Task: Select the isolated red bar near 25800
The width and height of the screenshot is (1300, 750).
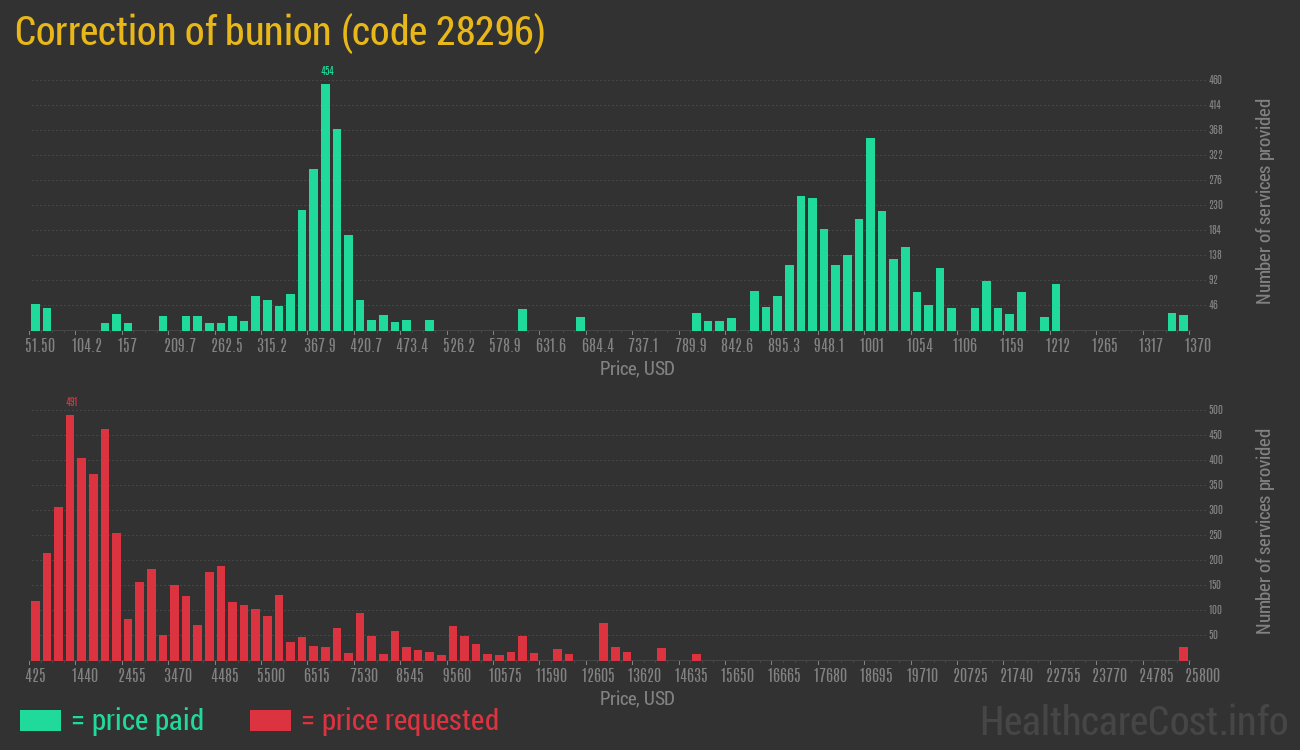Action: pyautogui.click(x=1184, y=653)
